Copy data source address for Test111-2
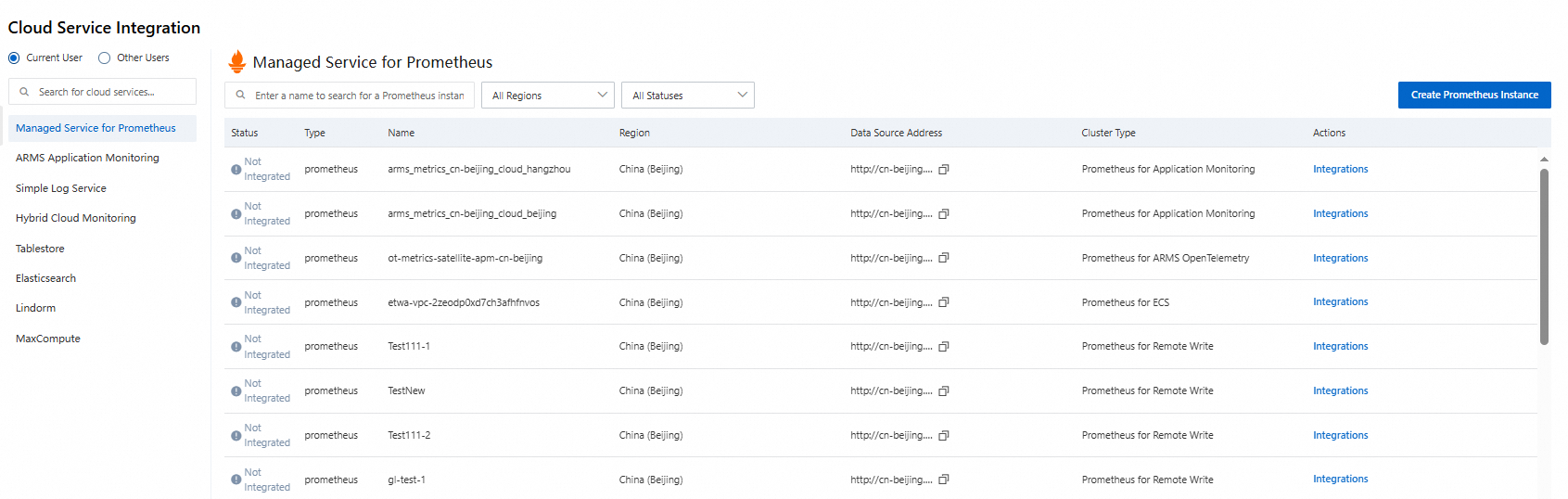Screen dimensions: 1568x499 pyautogui.click(x=944, y=436)
